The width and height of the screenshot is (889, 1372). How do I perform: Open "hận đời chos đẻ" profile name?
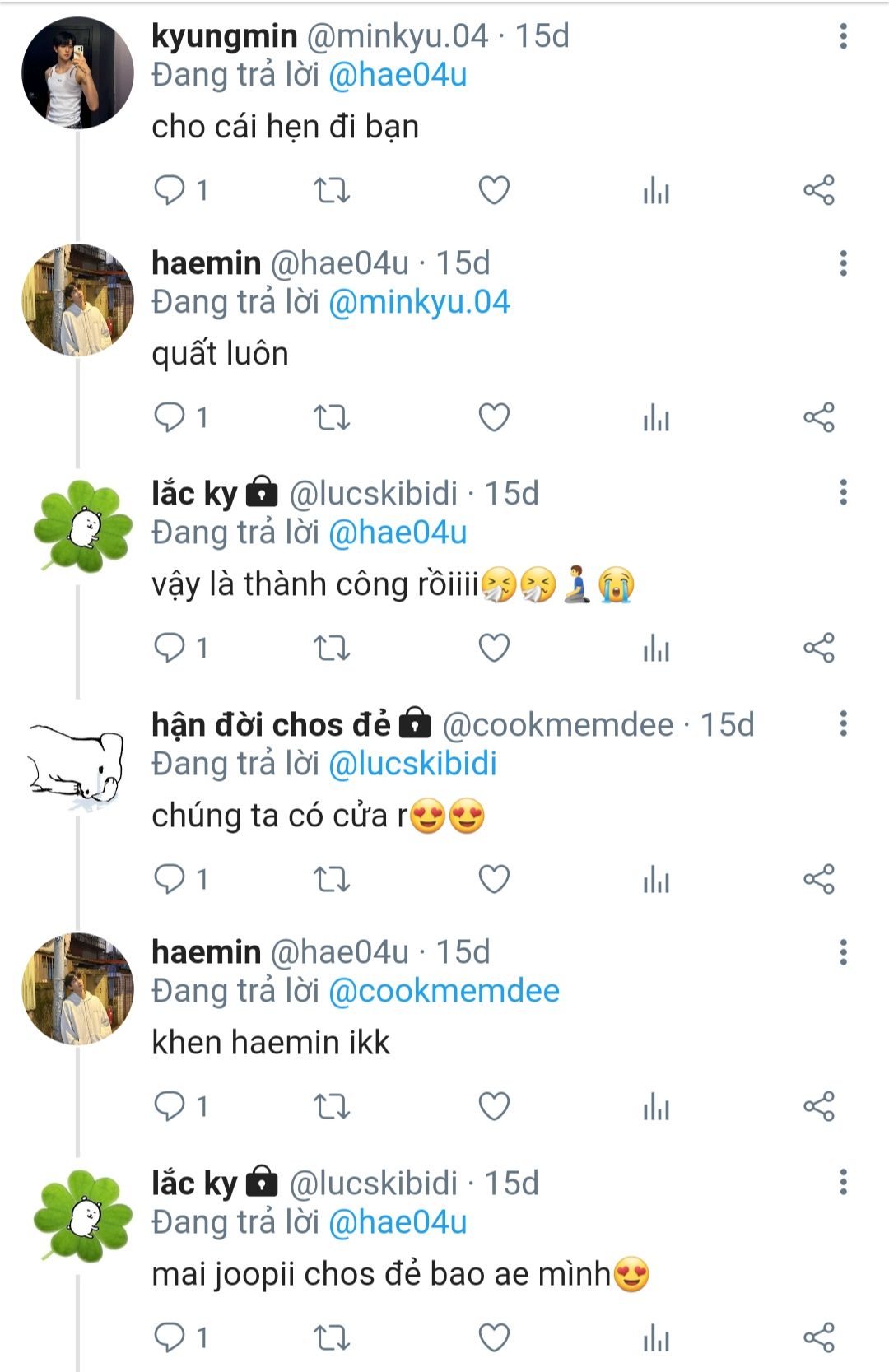[x=271, y=725]
